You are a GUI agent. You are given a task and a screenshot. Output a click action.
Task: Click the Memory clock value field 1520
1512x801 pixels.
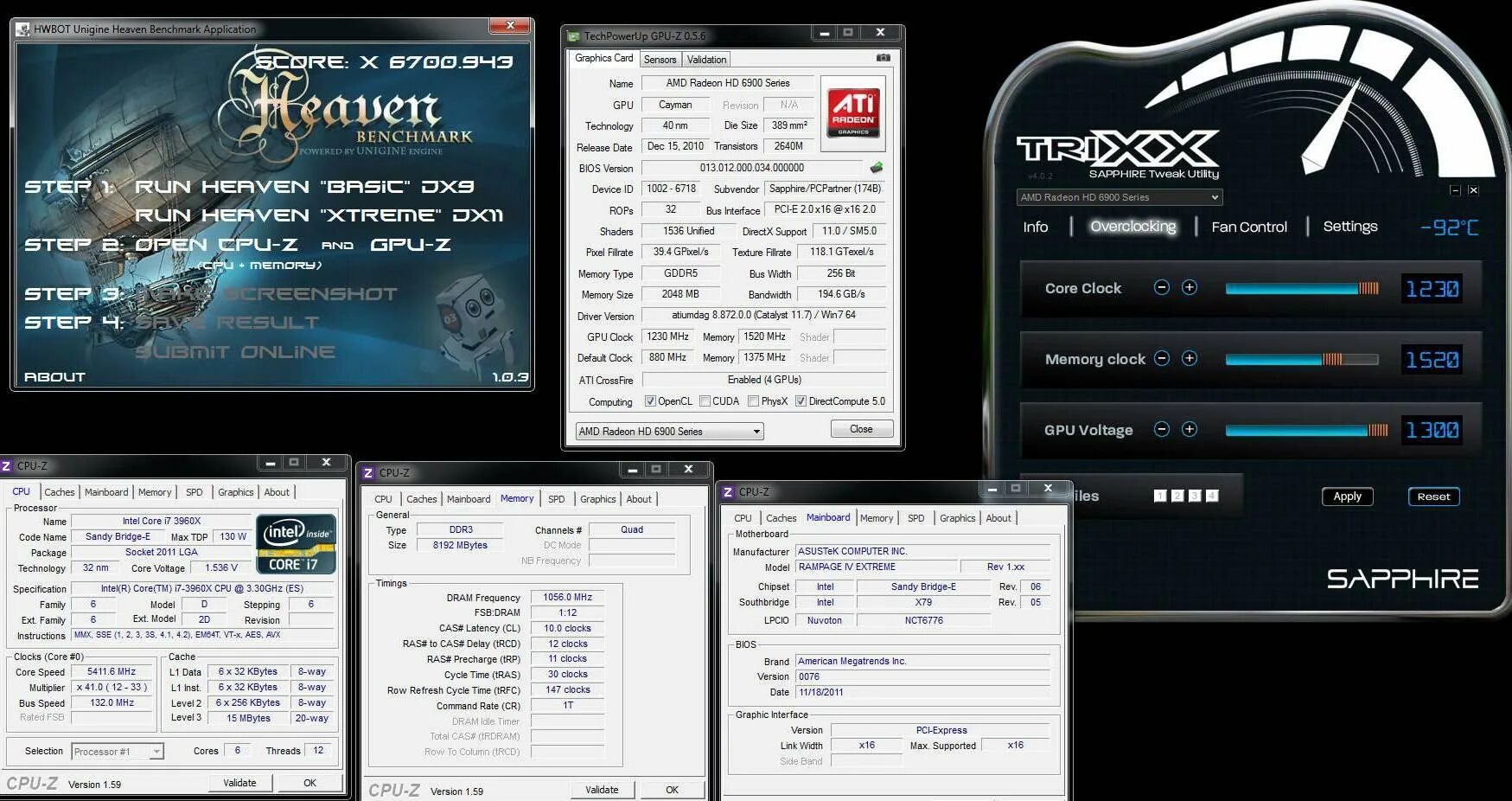tap(1432, 359)
